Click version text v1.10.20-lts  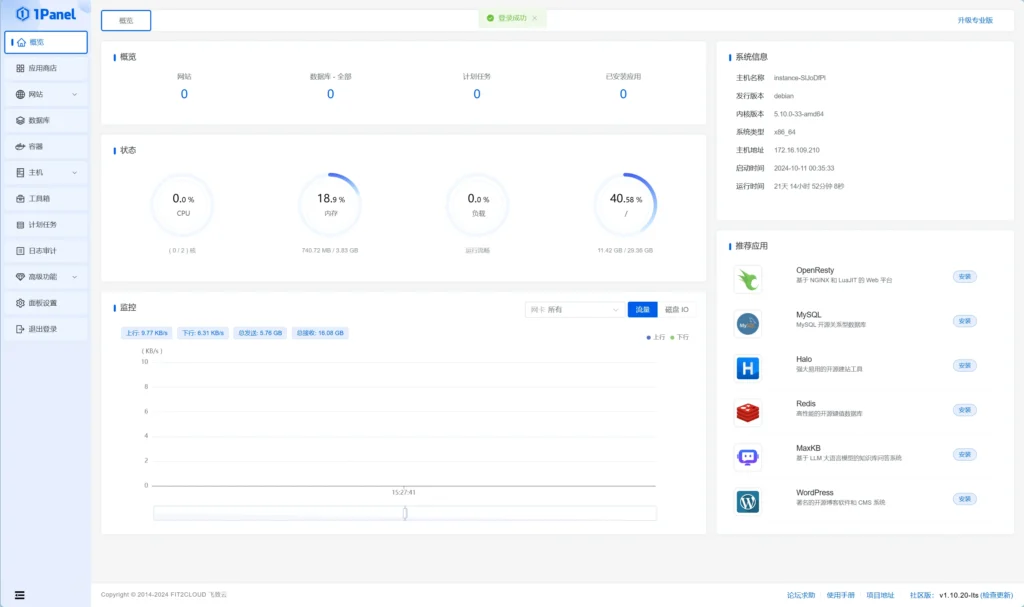959,595
